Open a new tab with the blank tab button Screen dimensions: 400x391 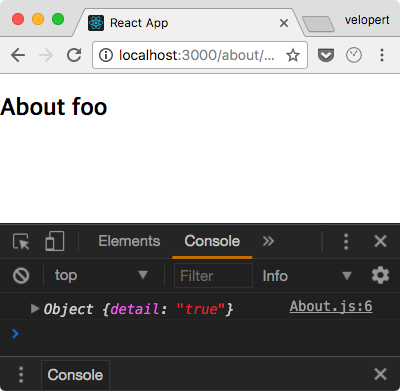click(x=318, y=24)
